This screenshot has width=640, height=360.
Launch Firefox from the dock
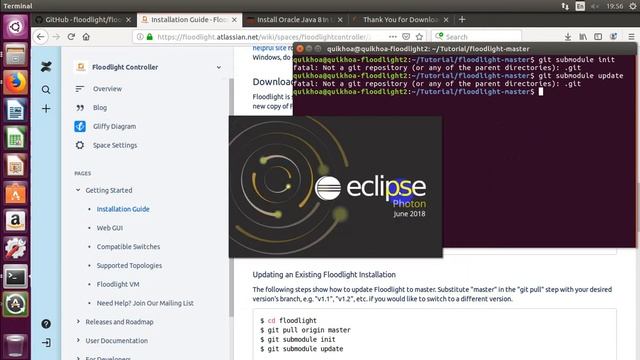[15, 82]
